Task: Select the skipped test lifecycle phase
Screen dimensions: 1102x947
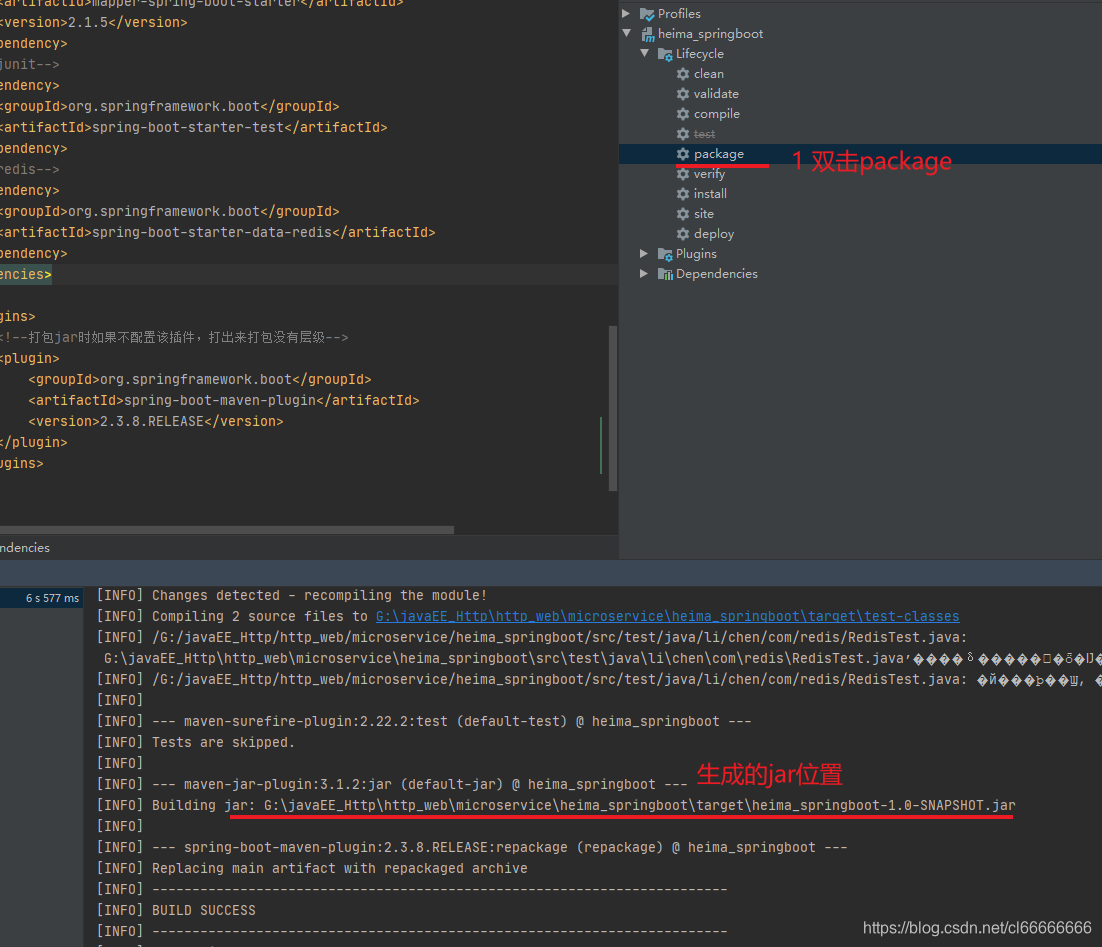Action: click(704, 134)
